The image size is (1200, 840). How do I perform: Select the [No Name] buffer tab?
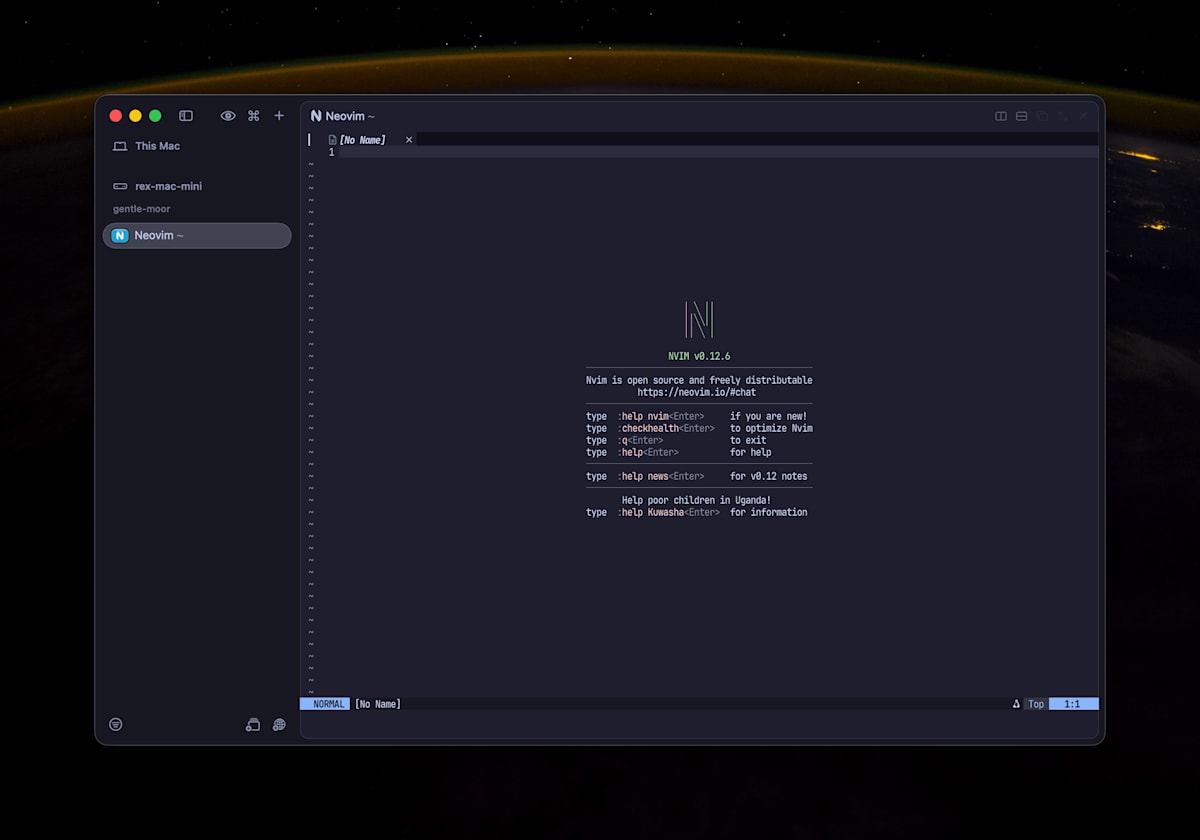[x=362, y=140]
